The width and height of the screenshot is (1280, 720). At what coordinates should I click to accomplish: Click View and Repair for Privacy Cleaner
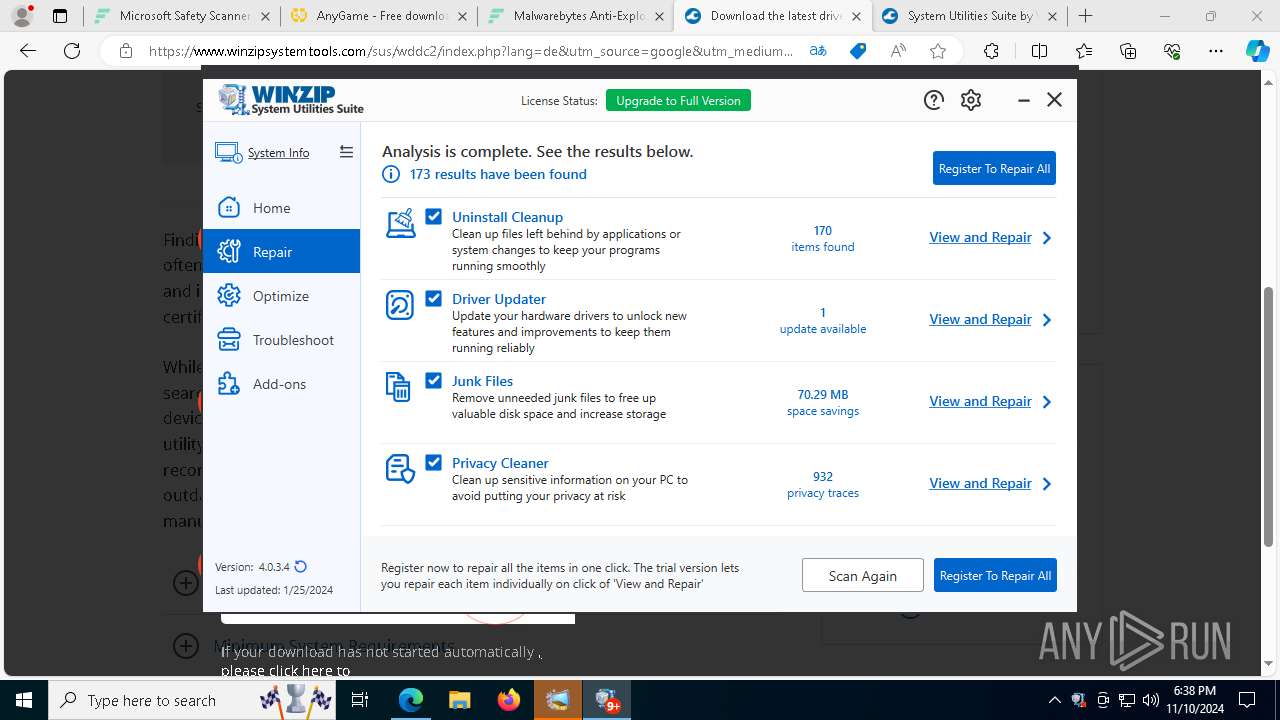click(980, 483)
